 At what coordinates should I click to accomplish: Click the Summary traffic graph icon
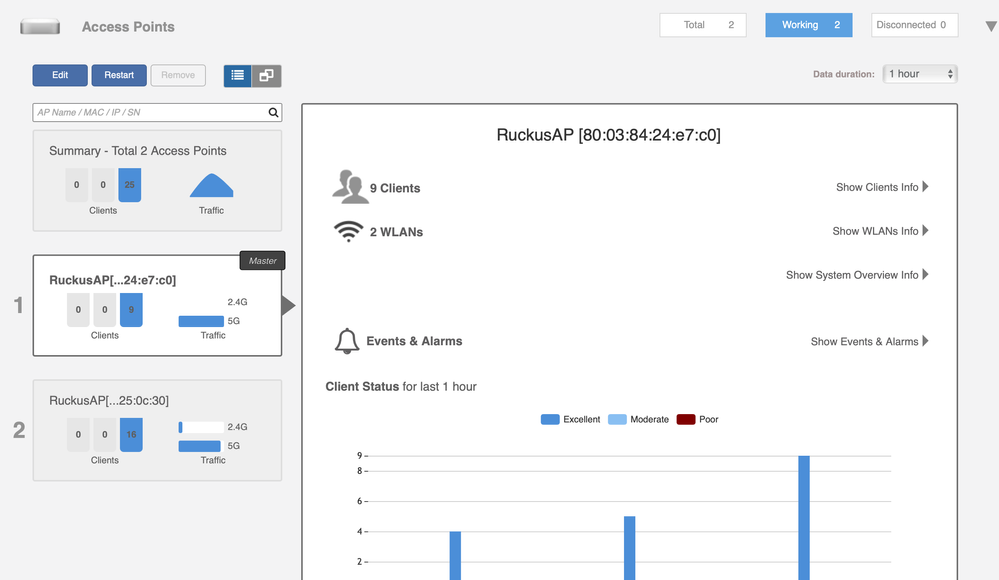point(211,186)
